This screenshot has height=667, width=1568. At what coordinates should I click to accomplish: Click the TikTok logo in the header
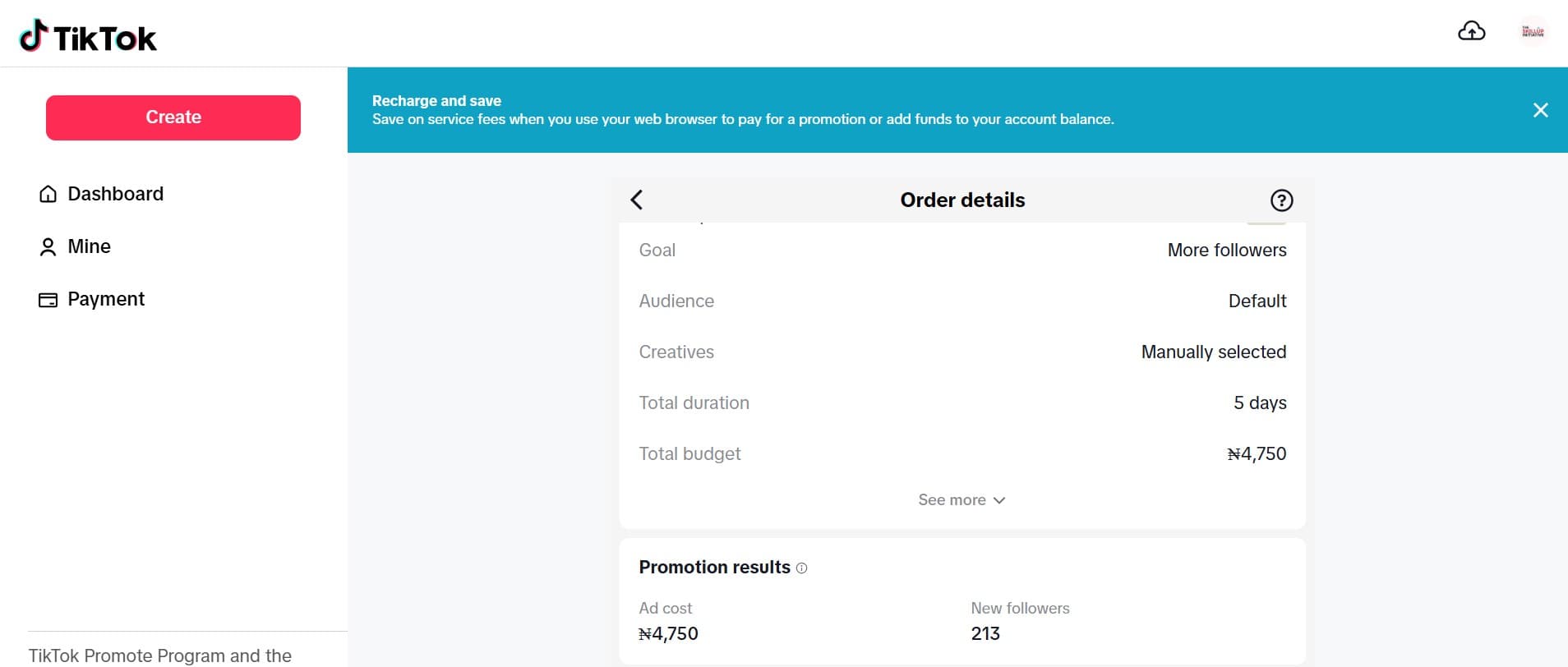88,37
